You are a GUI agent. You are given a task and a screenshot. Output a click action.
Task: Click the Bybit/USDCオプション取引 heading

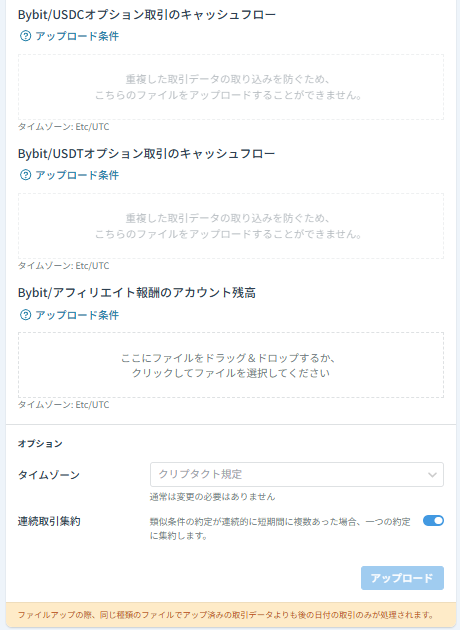coord(147,14)
